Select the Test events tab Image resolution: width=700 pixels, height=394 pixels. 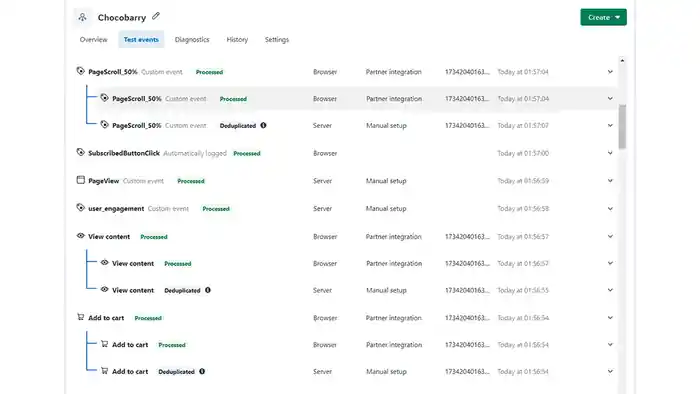(141, 40)
